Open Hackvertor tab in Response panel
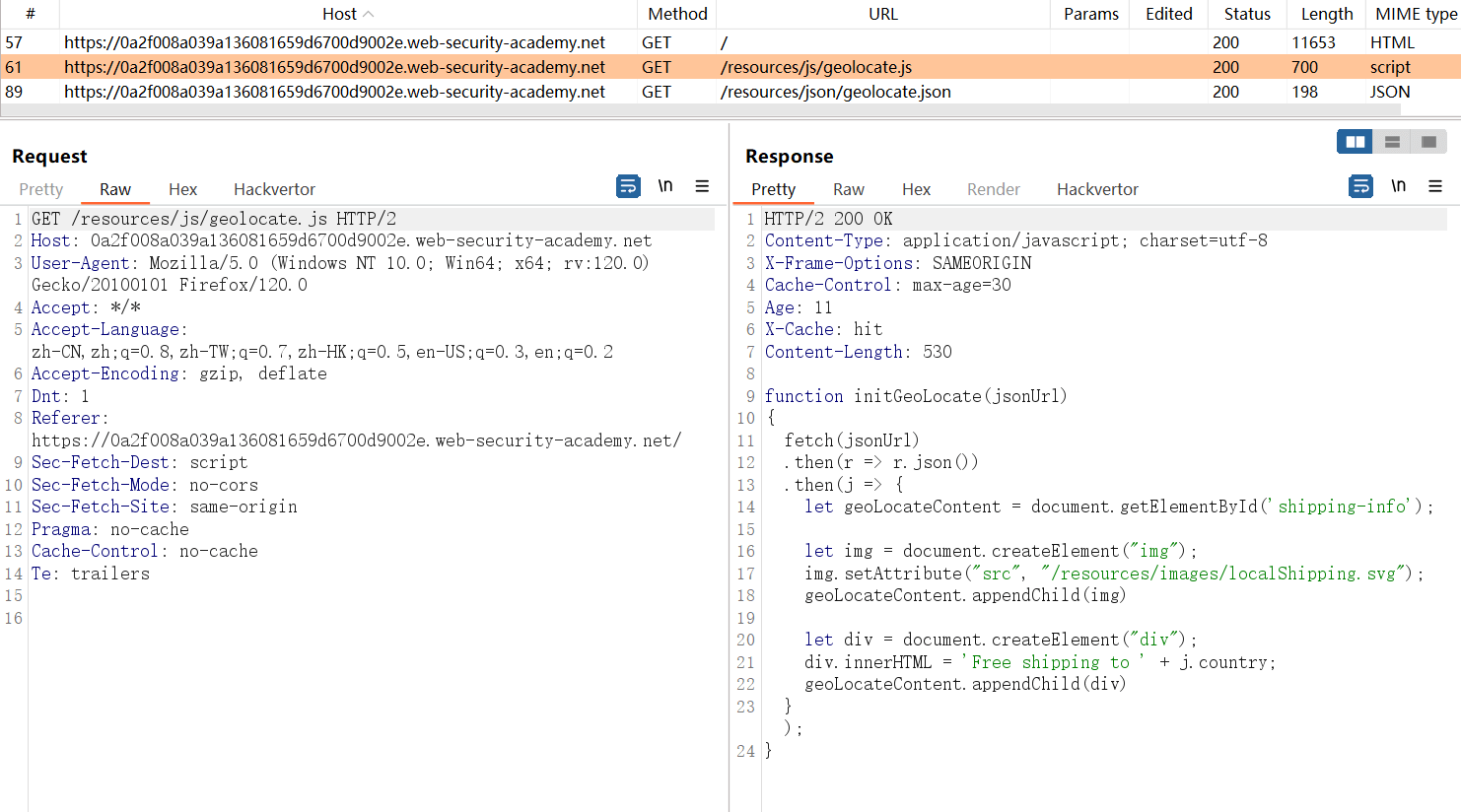Screen dimensions: 1461x812 [x=1097, y=189]
